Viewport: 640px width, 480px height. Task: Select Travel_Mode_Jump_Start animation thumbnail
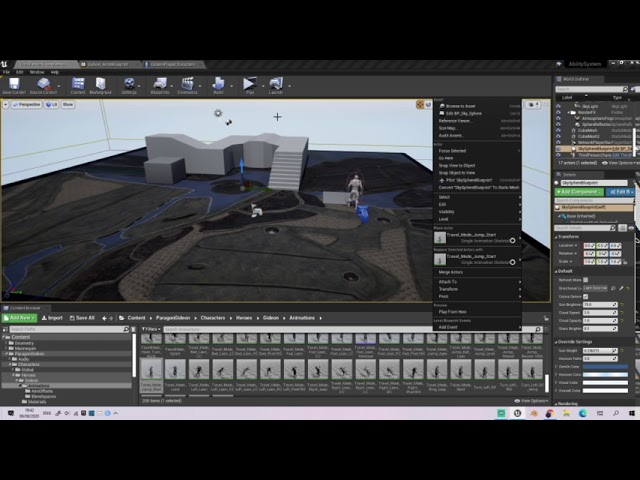(151, 375)
